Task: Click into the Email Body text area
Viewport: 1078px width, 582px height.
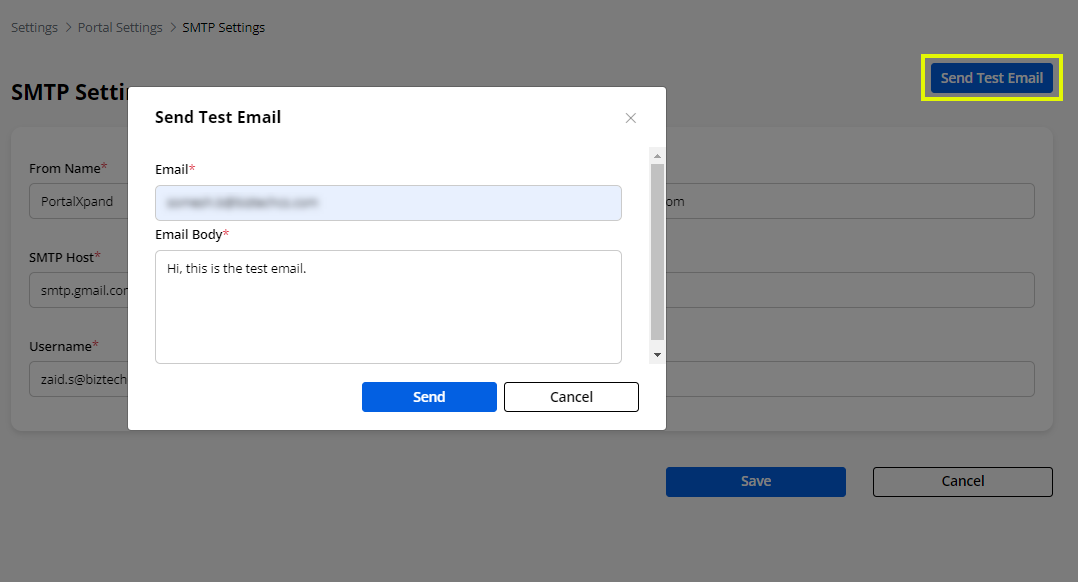Action: point(388,306)
